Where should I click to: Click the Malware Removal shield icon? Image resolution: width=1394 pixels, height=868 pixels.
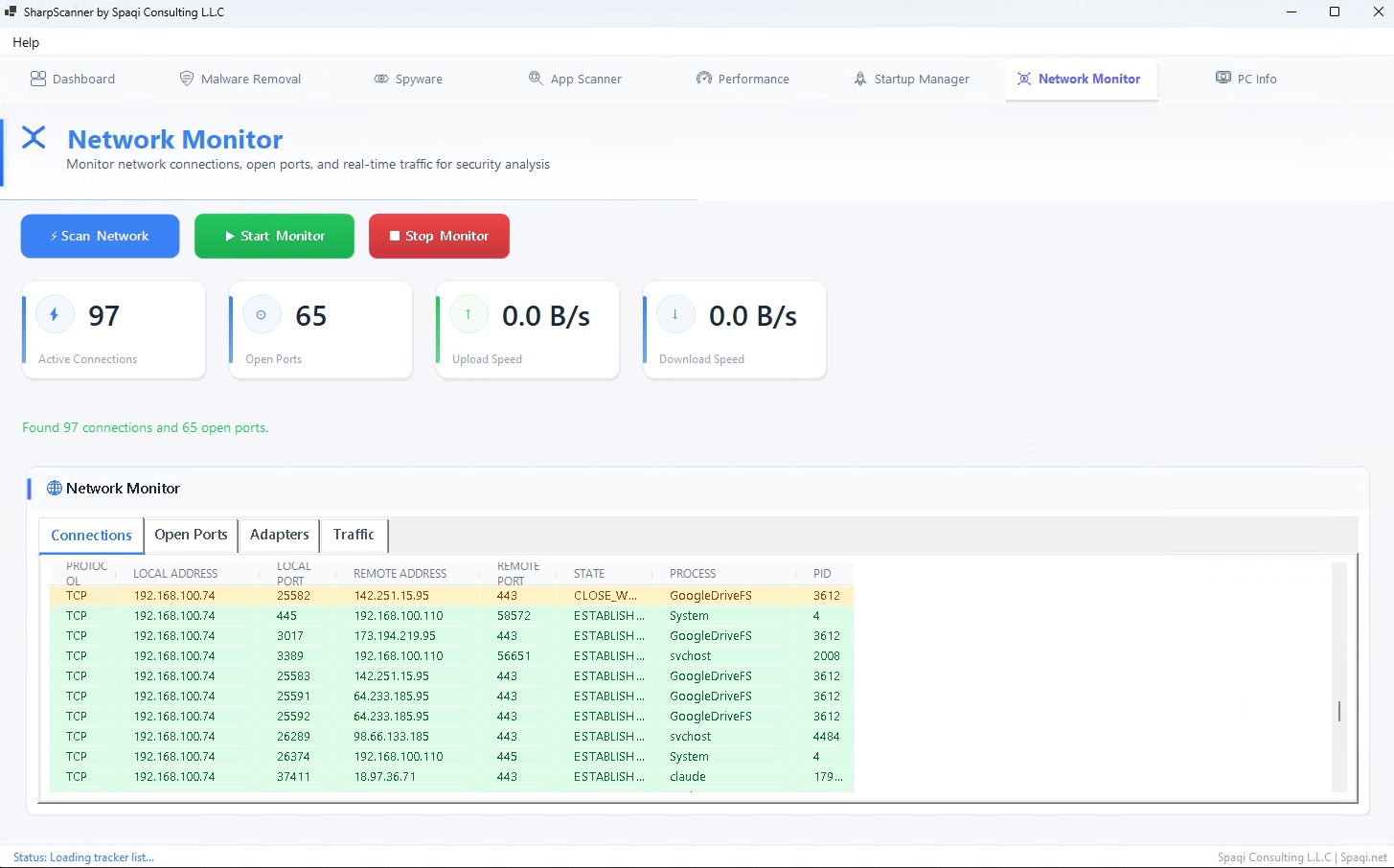point(185,78)
